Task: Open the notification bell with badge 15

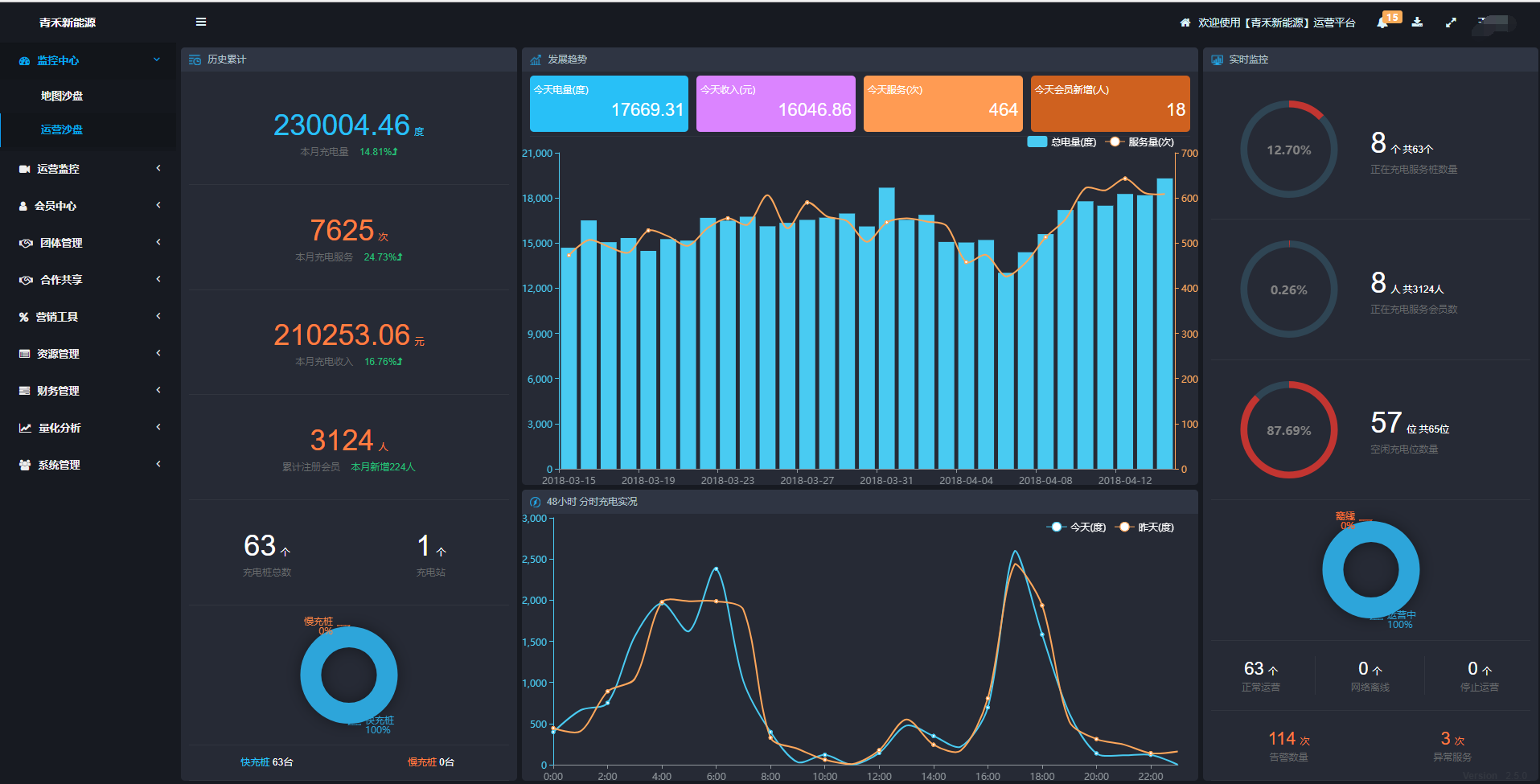Action: (1382, 23)
